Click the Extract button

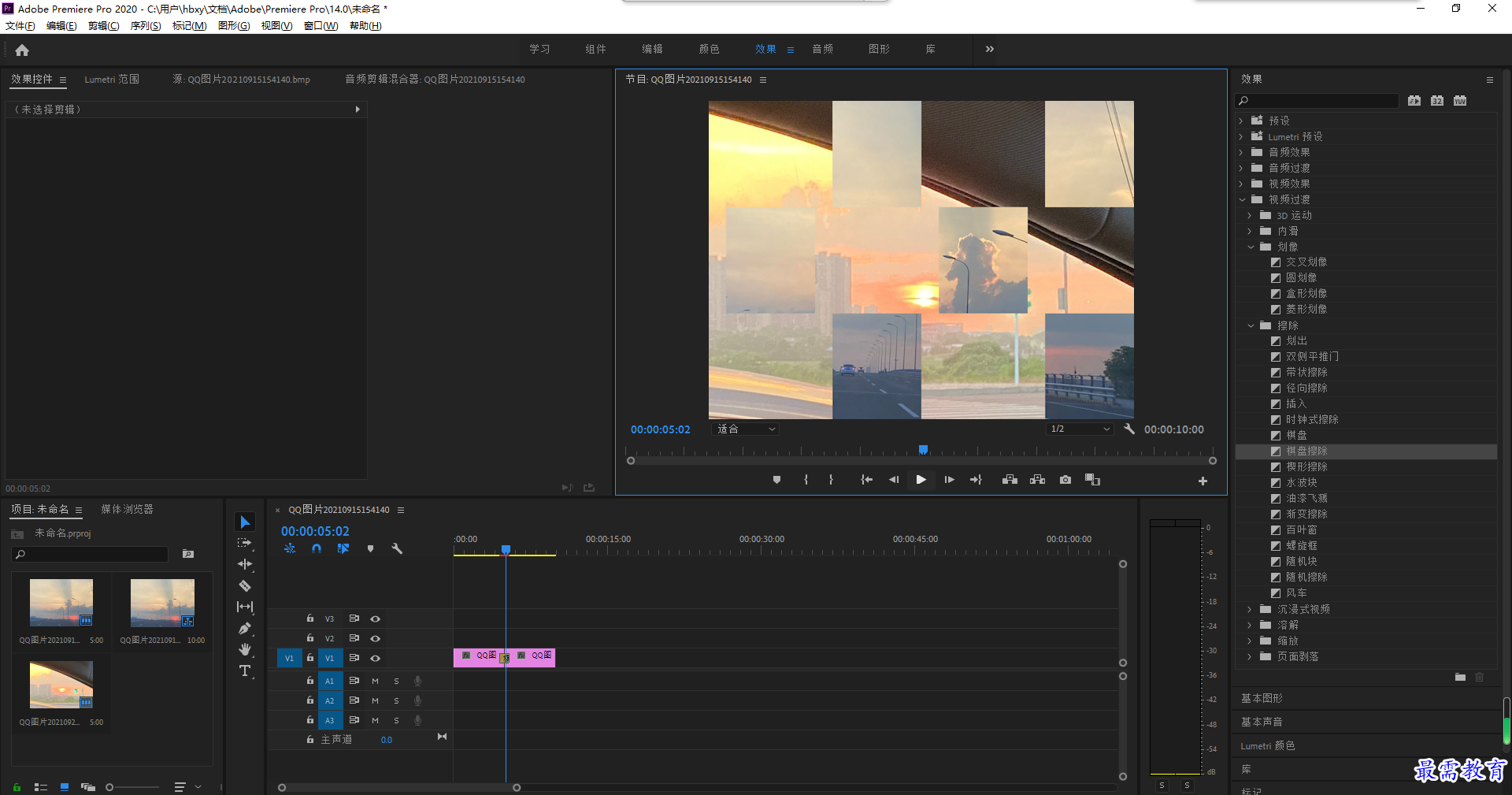pos(1037,480)
